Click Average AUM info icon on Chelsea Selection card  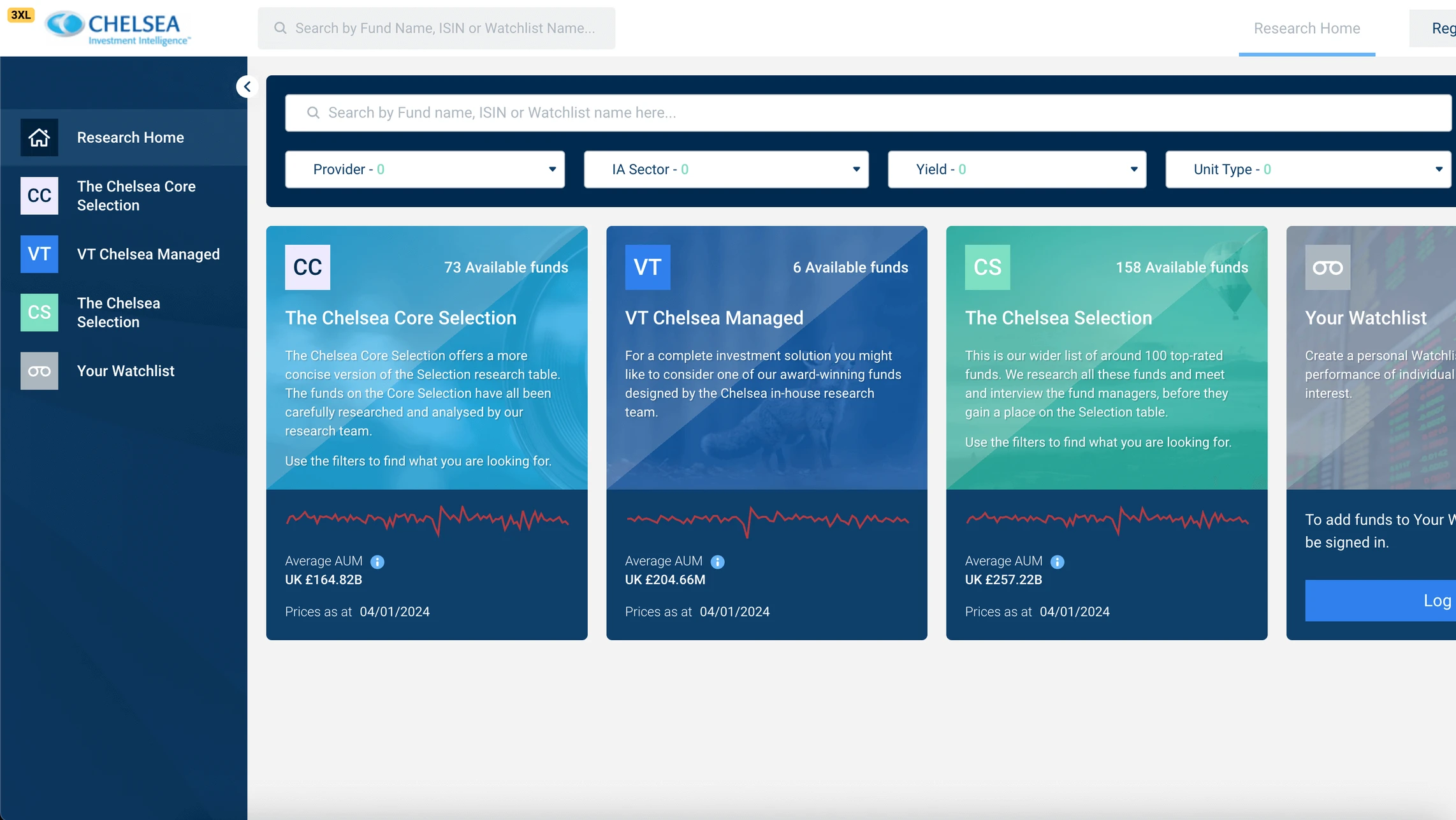point(1058,562)
